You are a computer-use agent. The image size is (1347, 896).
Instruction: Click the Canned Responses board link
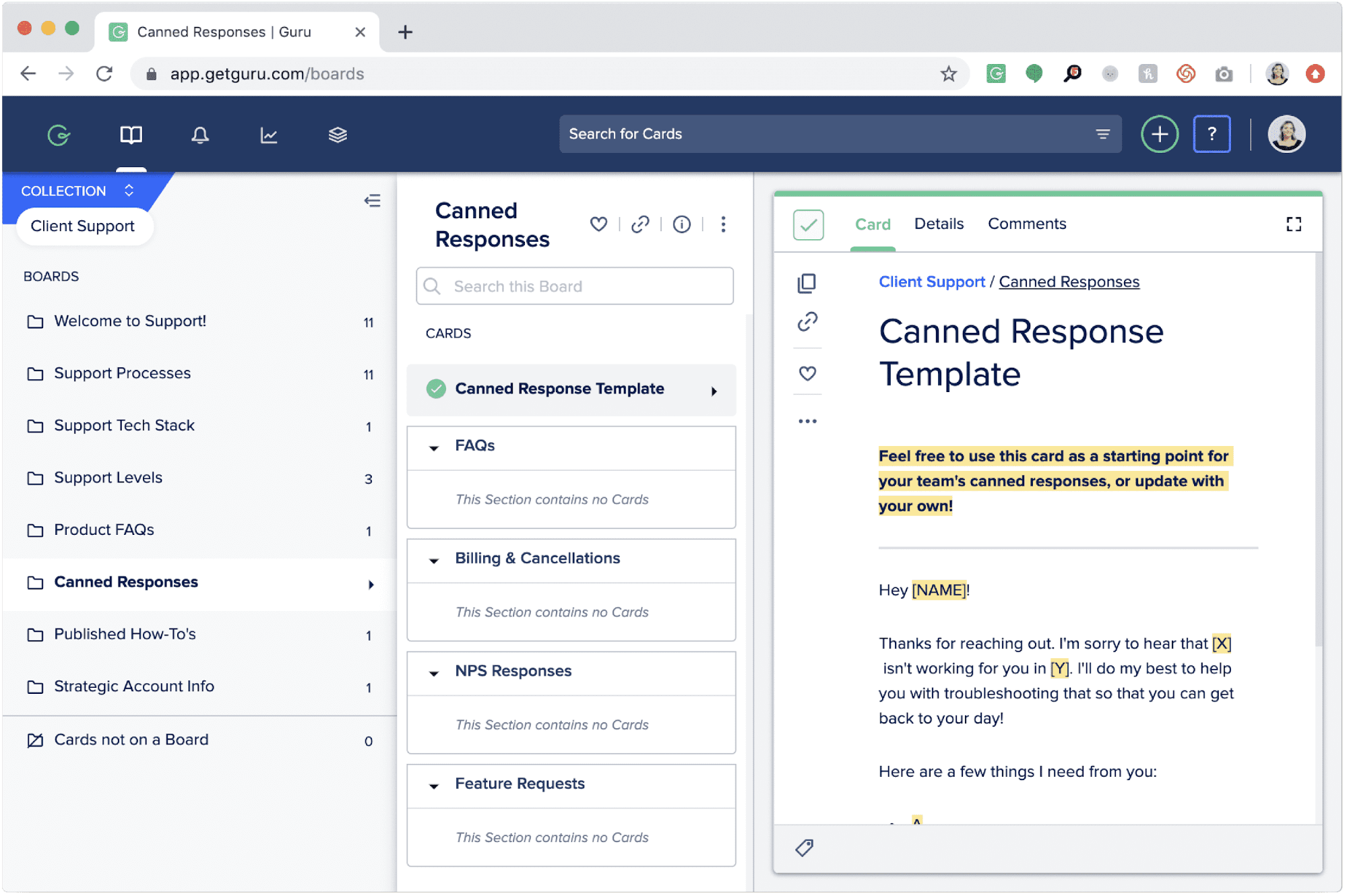[125, 582]
